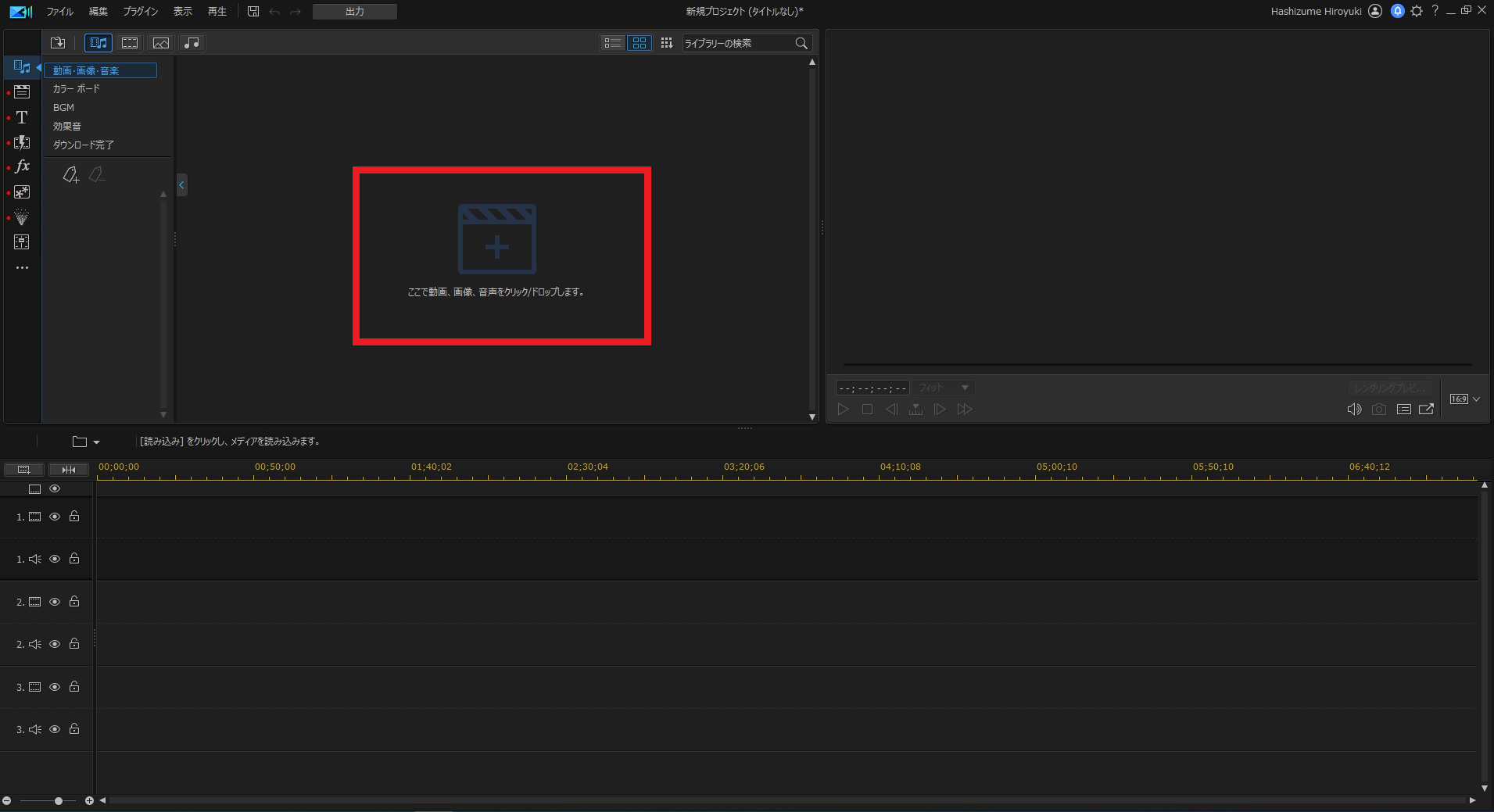Open the 表示 menu
Image resolution: width=1494 pixels, height=812 pixels.
183,12
